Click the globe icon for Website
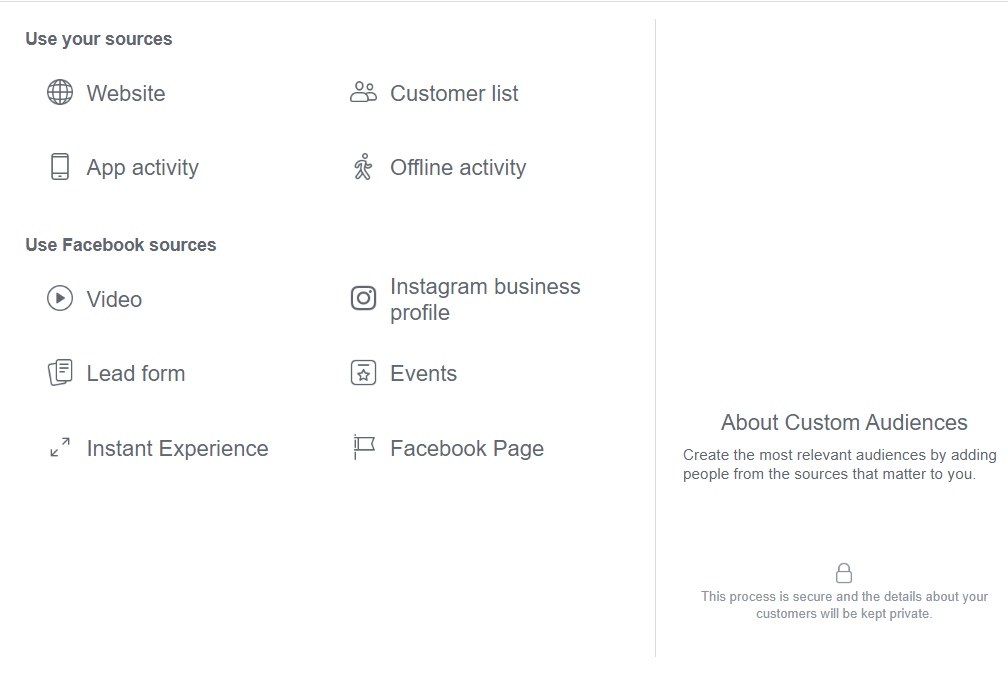 tap(60, 93)
